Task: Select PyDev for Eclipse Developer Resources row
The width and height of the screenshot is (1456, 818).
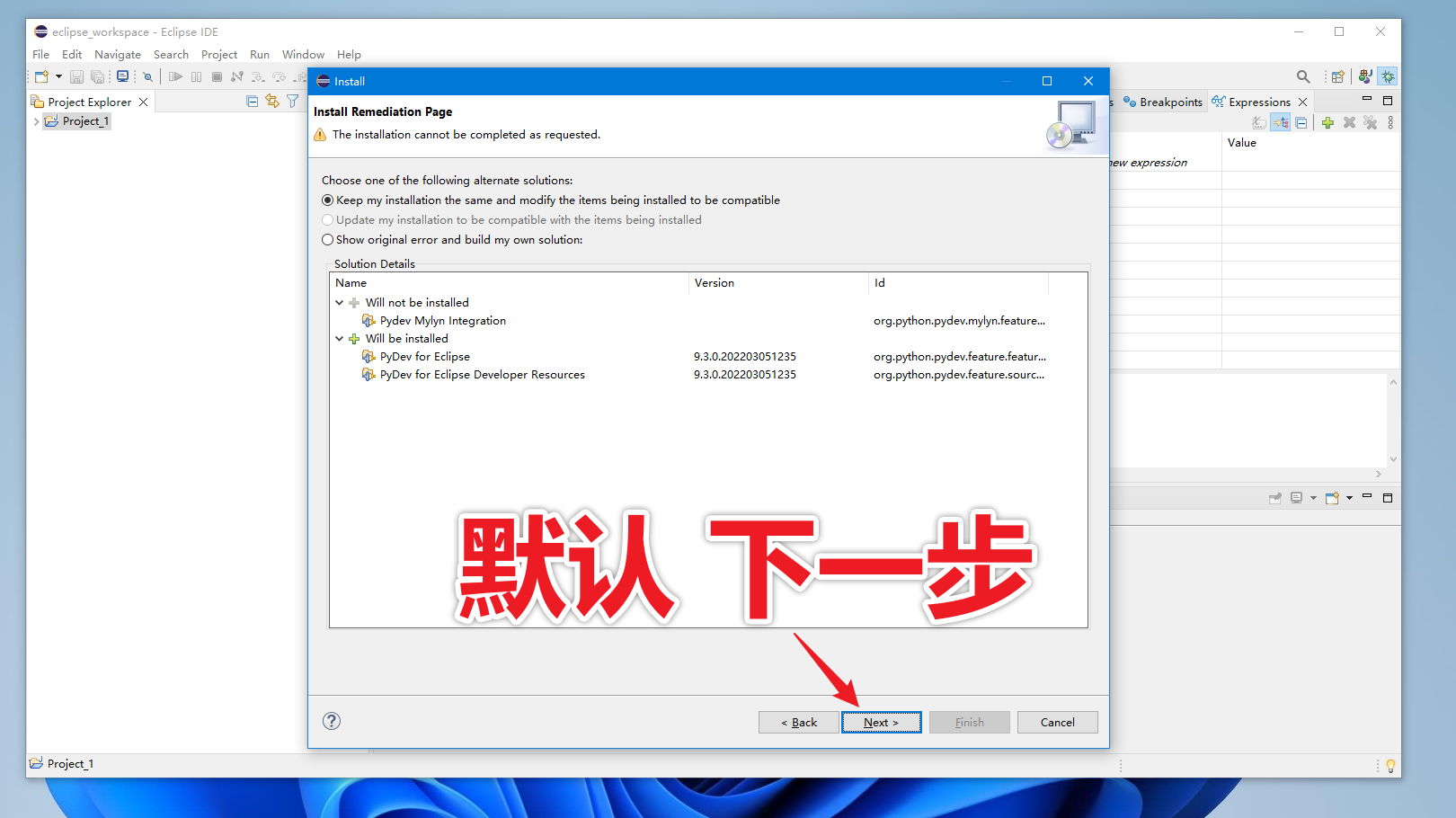Action: [708, 375]
